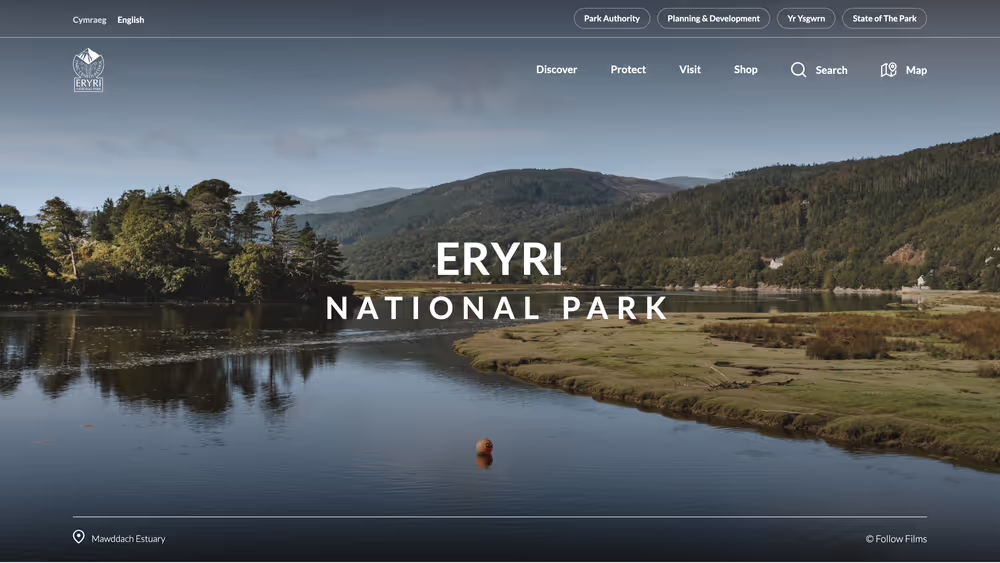Click the Eryri National Park logo
The width and height of the screenshot is (1000, 563).
click(x=88, y=70)
